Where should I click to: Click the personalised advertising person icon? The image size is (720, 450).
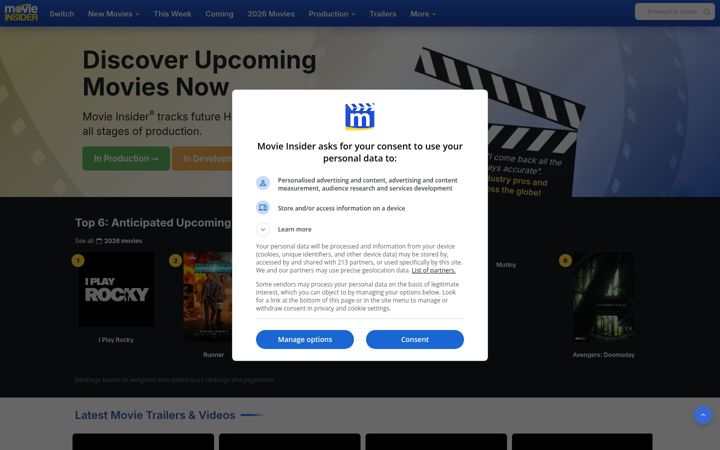pyautogui.click(x=263, y=183)
